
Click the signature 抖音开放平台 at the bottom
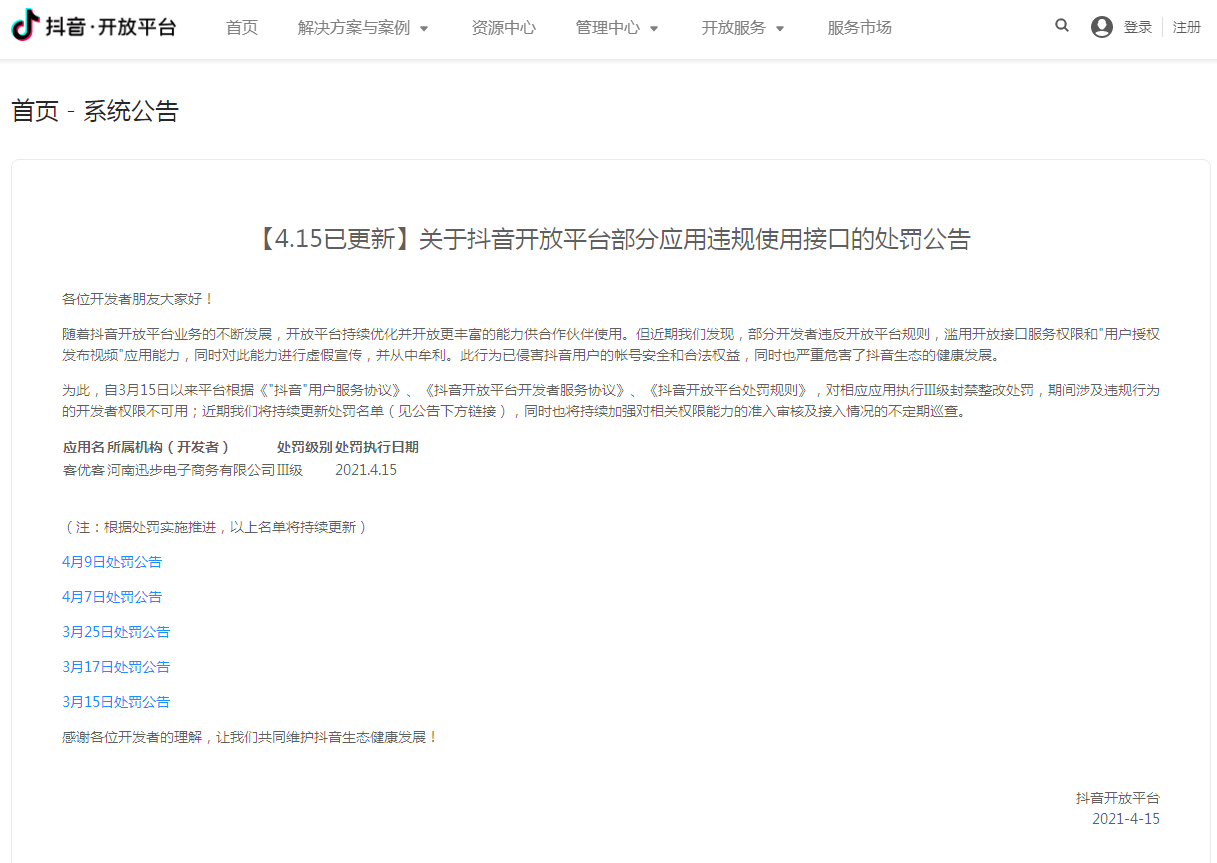pyautogui.click(x=1118, y=798)
